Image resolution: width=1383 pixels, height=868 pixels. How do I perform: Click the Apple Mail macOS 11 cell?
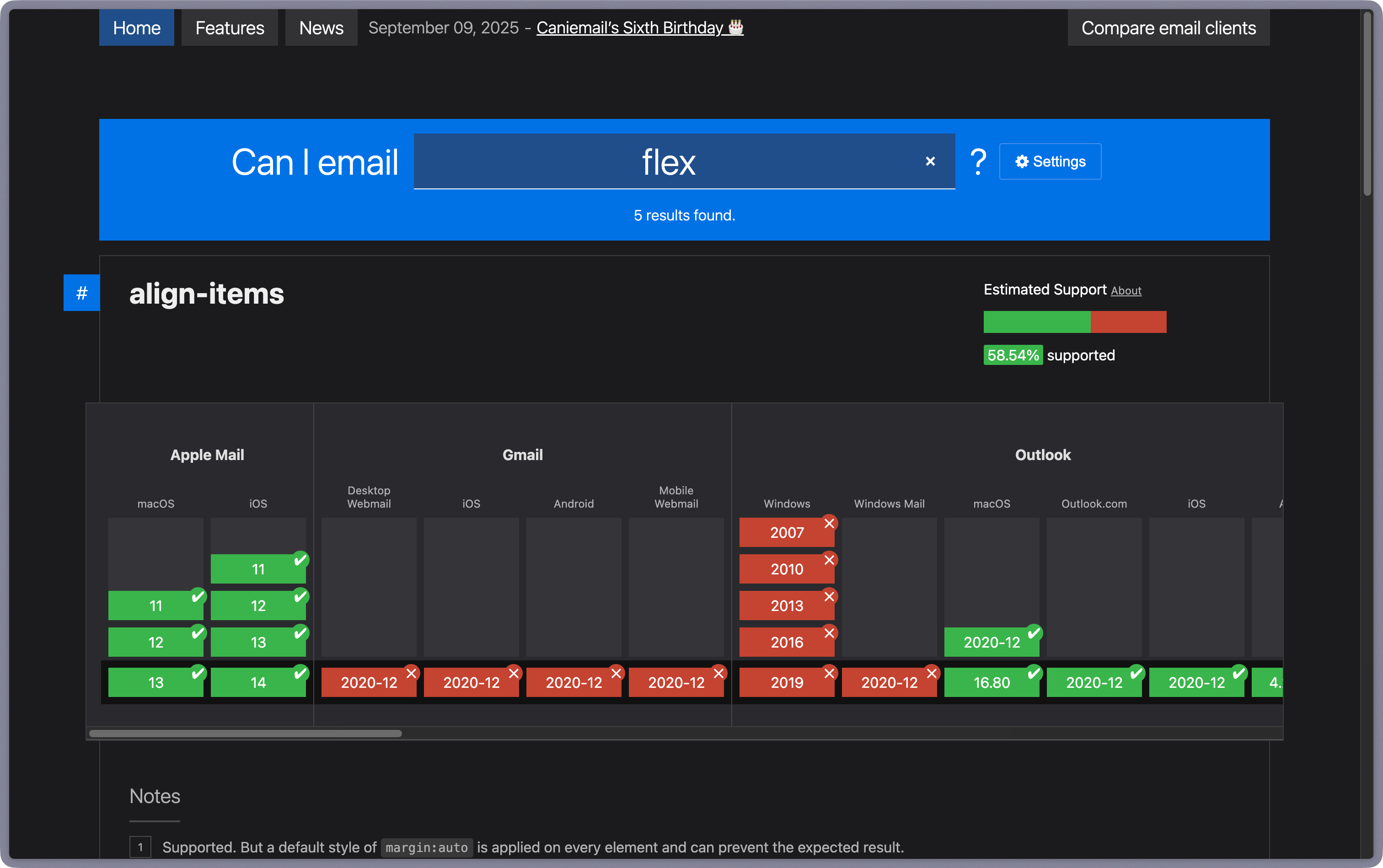[x=155, y=605]
